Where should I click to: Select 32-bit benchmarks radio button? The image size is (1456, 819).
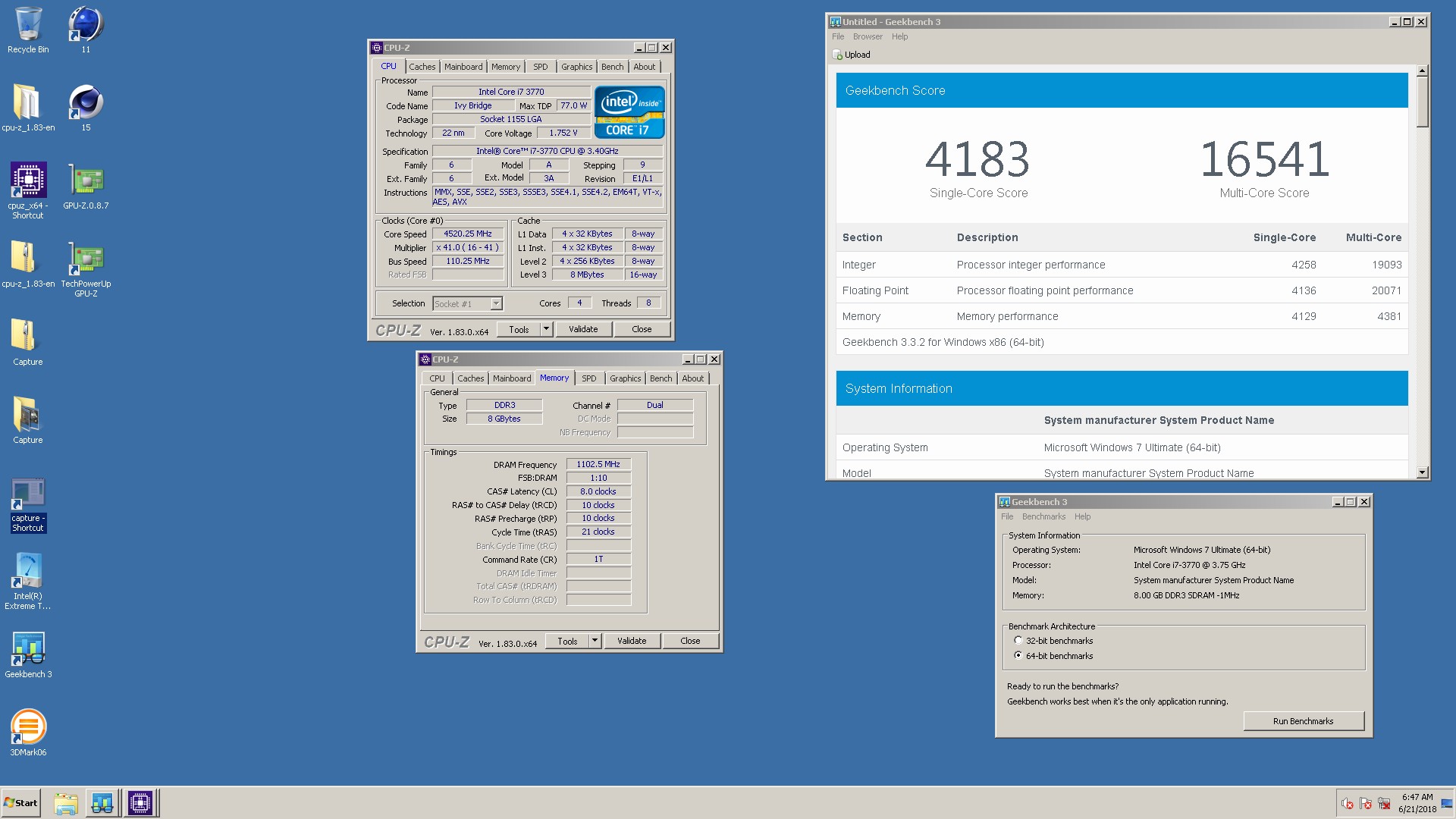(x=1018, y=640)
